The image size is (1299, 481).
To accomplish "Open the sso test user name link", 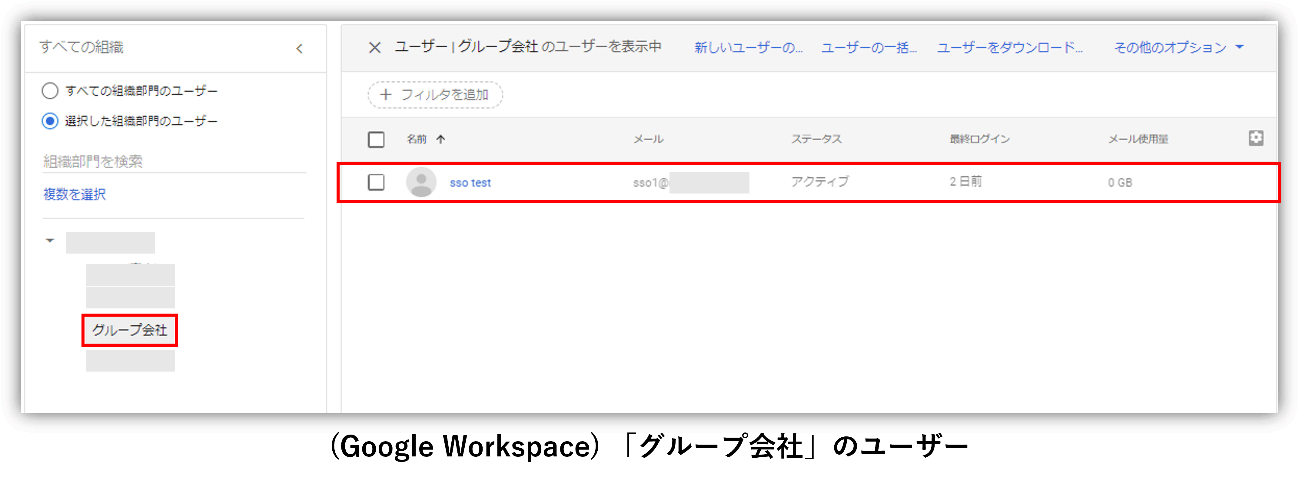I will click(470, 183).
